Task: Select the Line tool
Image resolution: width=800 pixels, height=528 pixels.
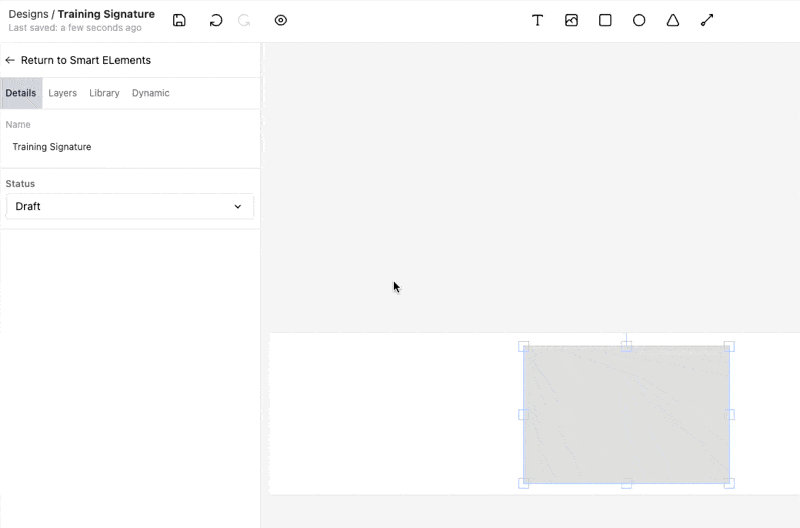Action: click(707, 20)
